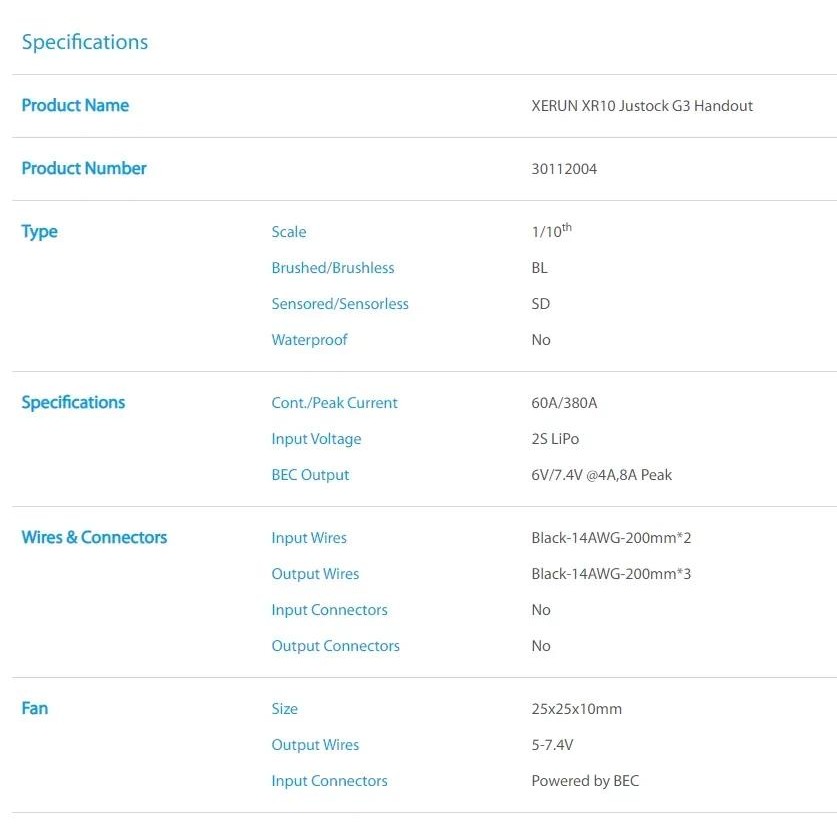Image resolution: width=837 pixels, height=837 pixels.
Task: Click the product number 30112004
Action: pos(564,169)
